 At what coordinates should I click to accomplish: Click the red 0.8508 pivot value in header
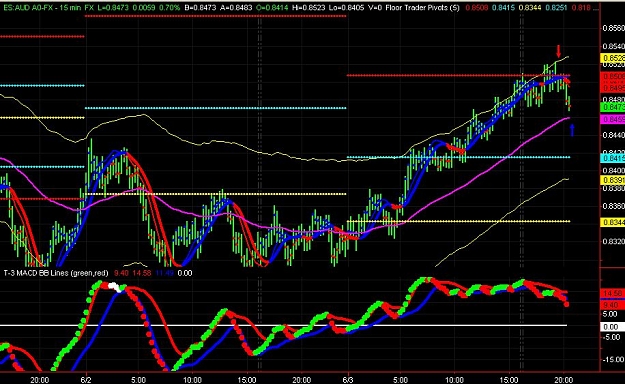tap(476, 8)
